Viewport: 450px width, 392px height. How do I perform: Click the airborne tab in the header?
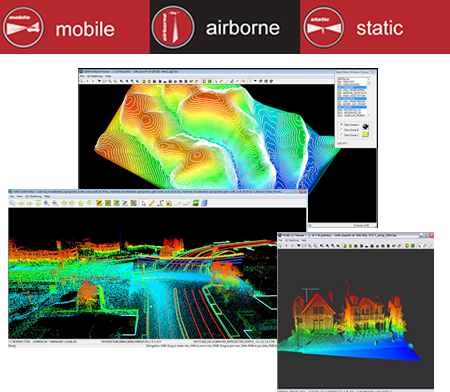coord(225,27)
